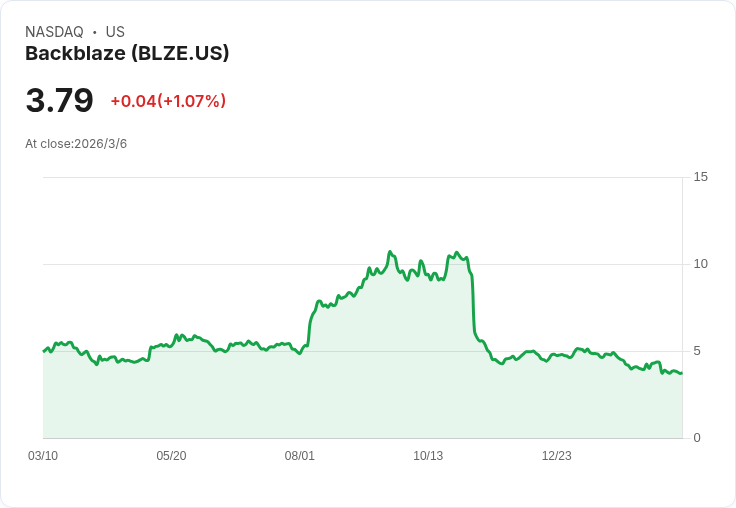Click the 12/23 x-axis date label
Screen dimensions: 736x508
pyautogui.click(x=557, y=456)
